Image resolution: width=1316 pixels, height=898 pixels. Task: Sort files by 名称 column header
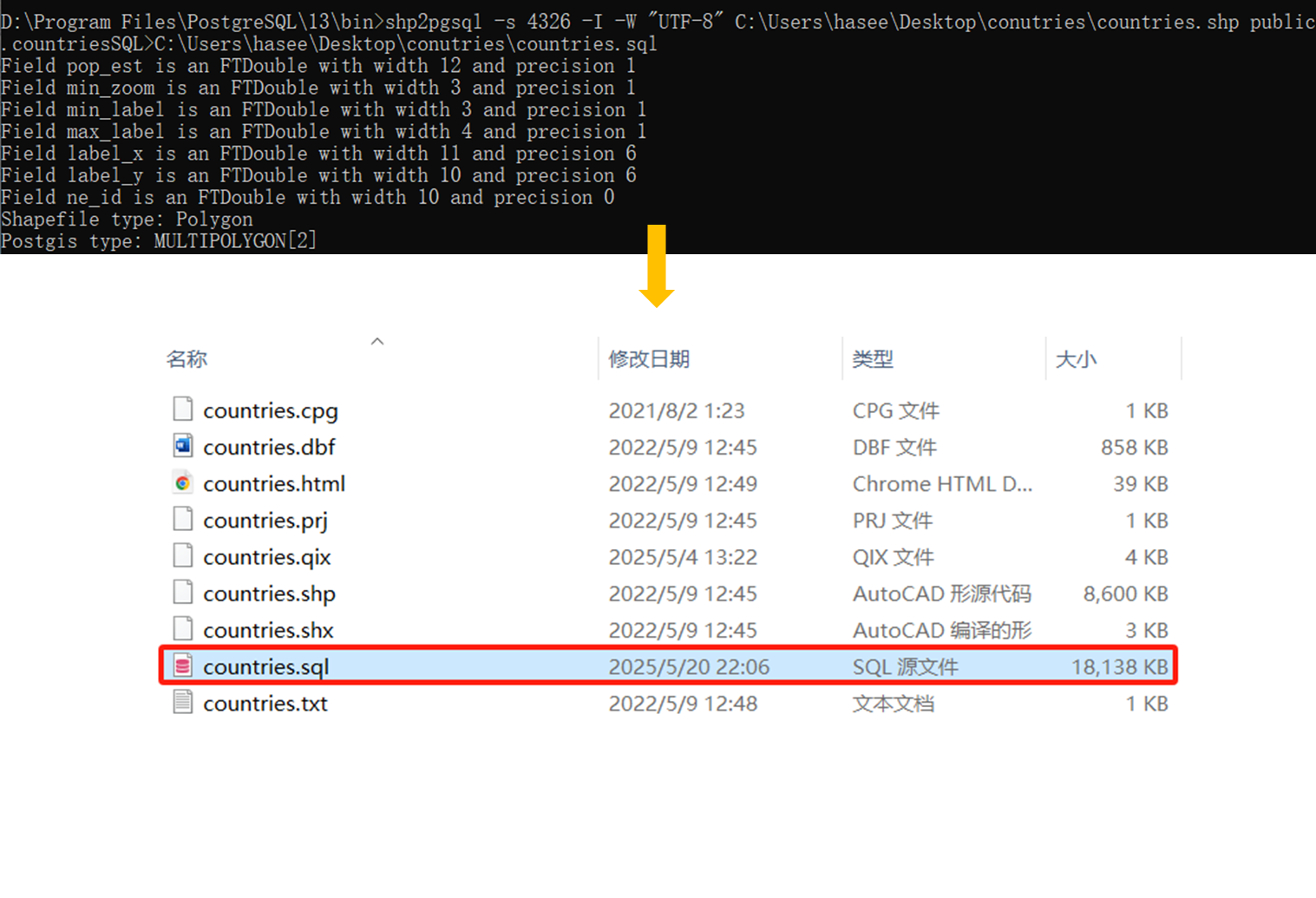coord(187,358)
